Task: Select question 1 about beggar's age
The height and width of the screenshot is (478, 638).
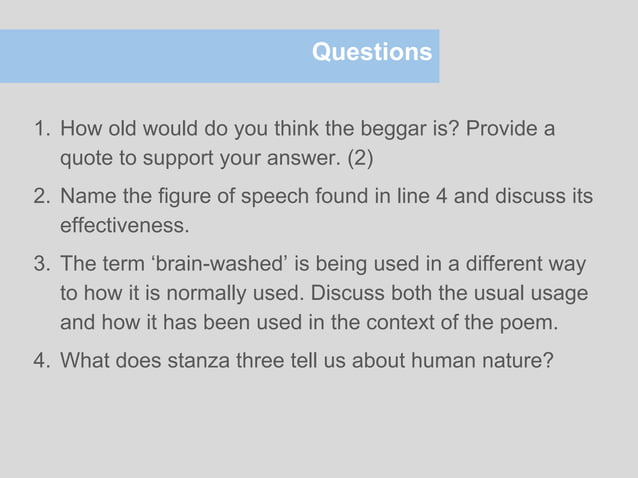Action: pos(295,143)
